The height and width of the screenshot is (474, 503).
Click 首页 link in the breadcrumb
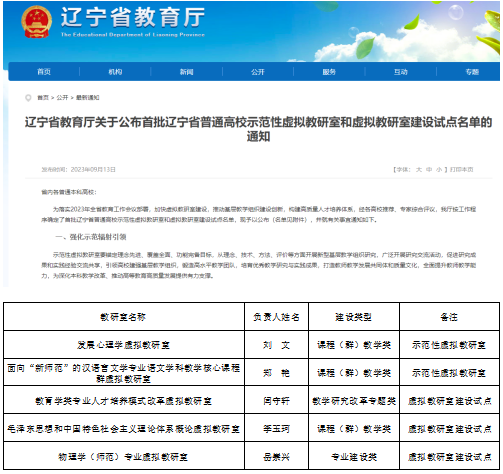[x=43, y=98]
